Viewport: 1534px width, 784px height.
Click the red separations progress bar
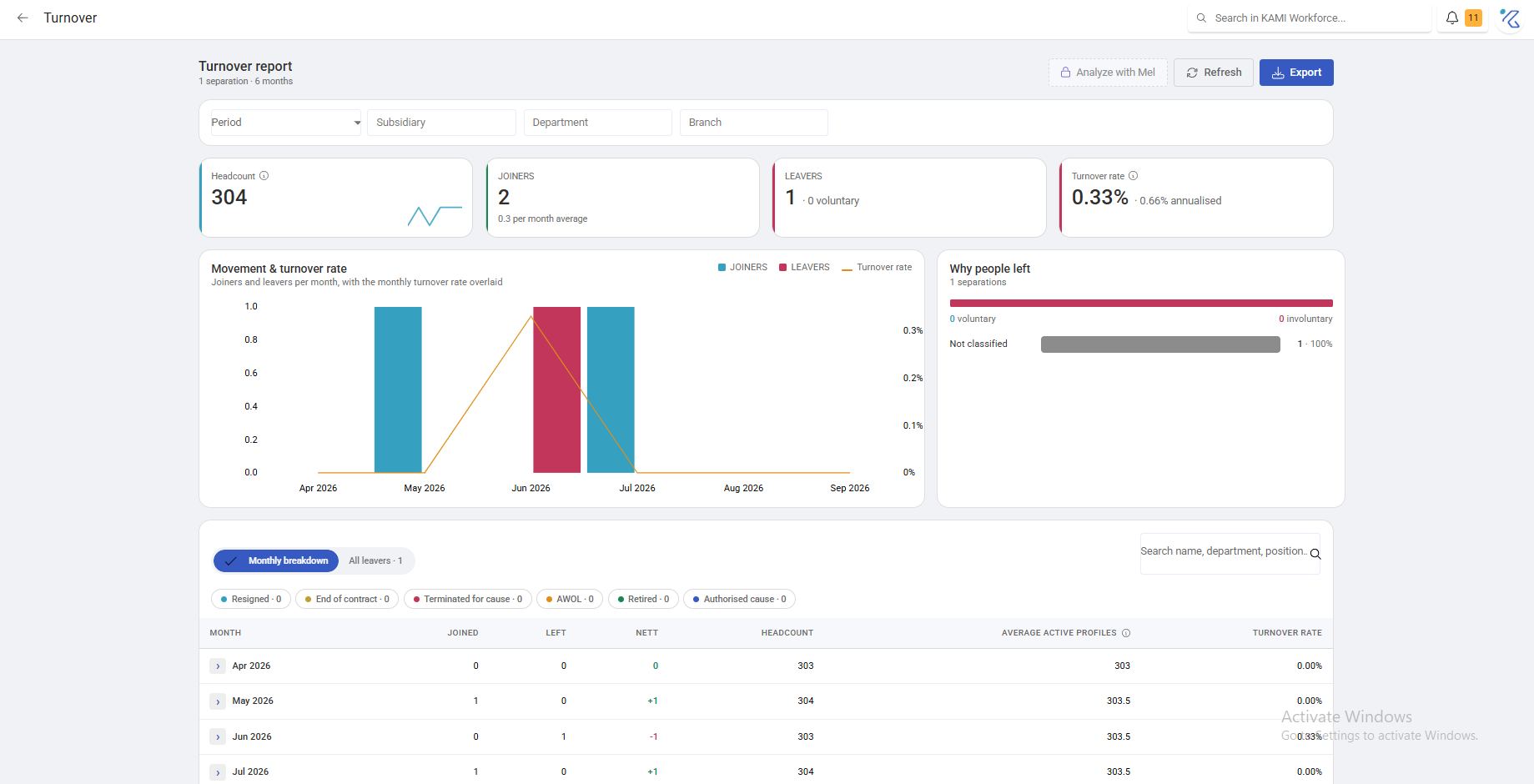pyautogui.click(x=1141, y=304)
